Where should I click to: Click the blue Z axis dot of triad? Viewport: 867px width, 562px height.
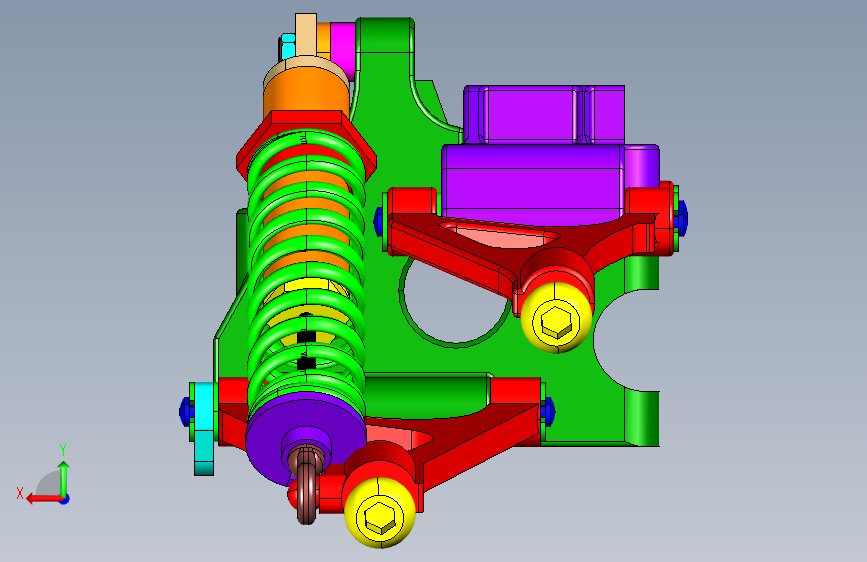coord(65,499)
